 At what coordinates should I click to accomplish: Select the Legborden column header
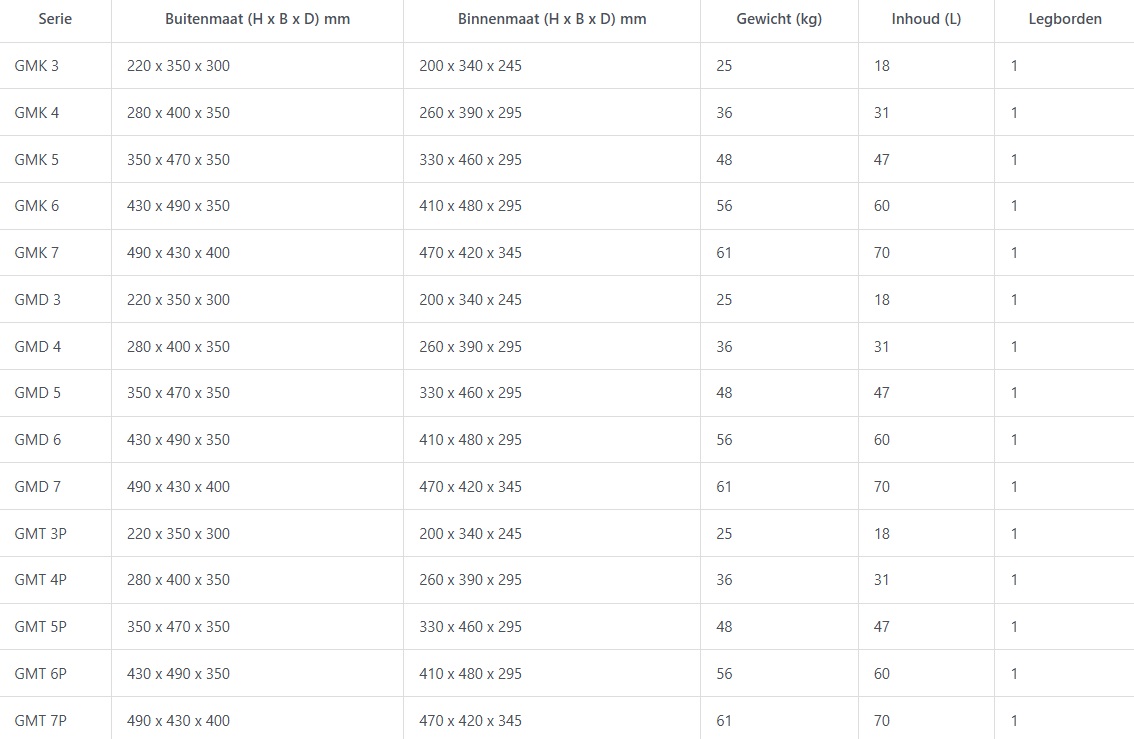(1065, 19)
